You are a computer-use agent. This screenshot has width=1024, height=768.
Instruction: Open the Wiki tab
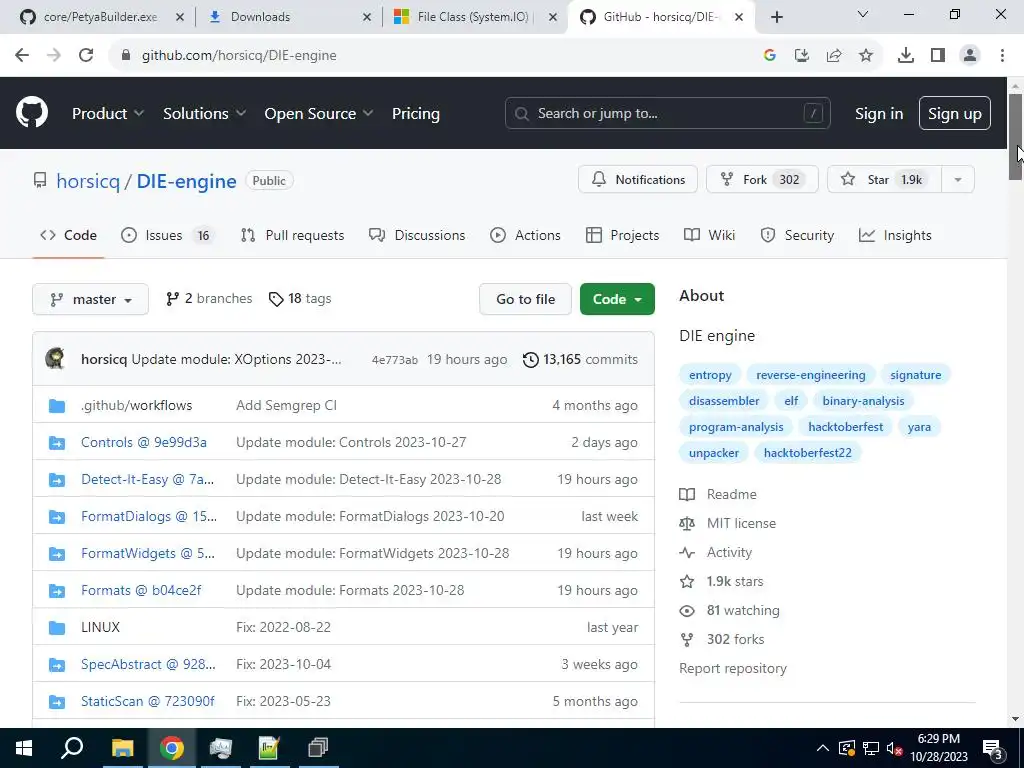(709, 235)
